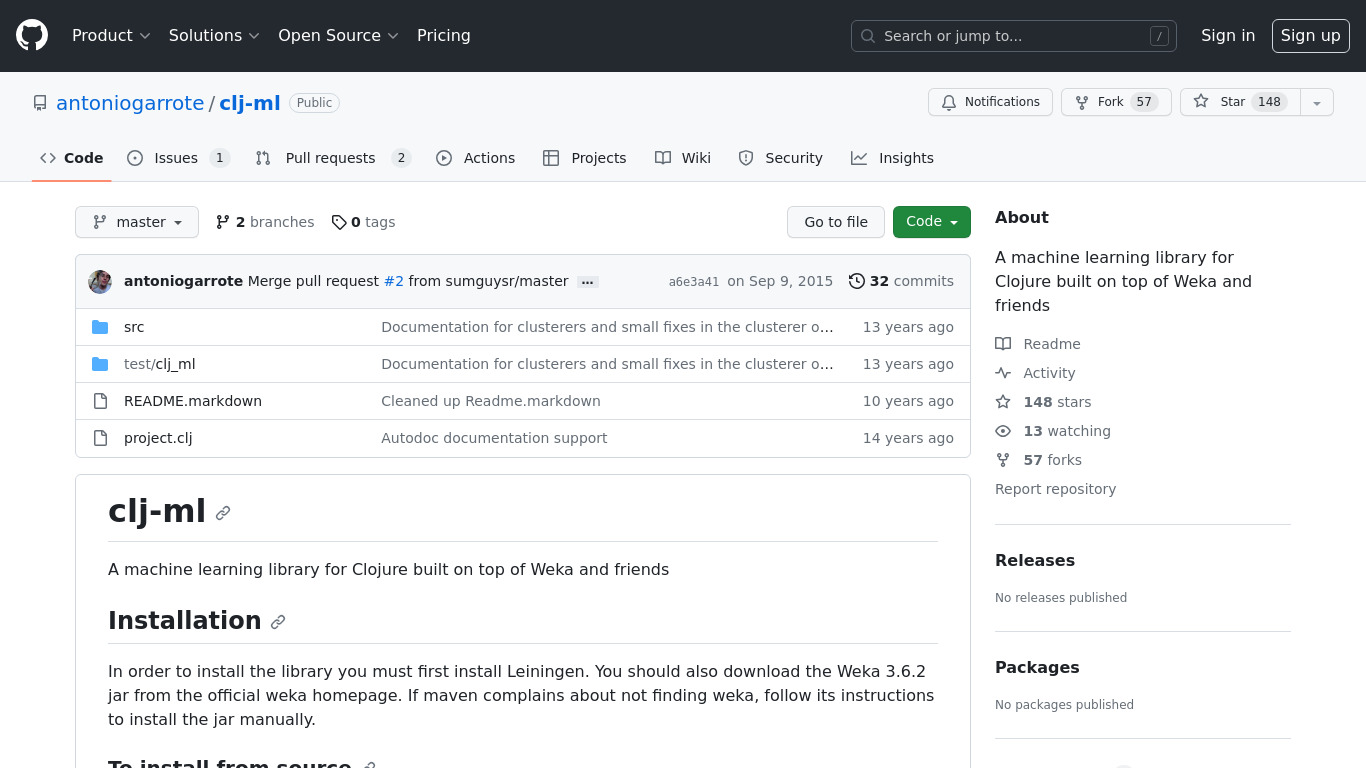Click anchor link icon beside clj-ml heading
This screenshot has height=768, width=1366.
tap(223, 513)
